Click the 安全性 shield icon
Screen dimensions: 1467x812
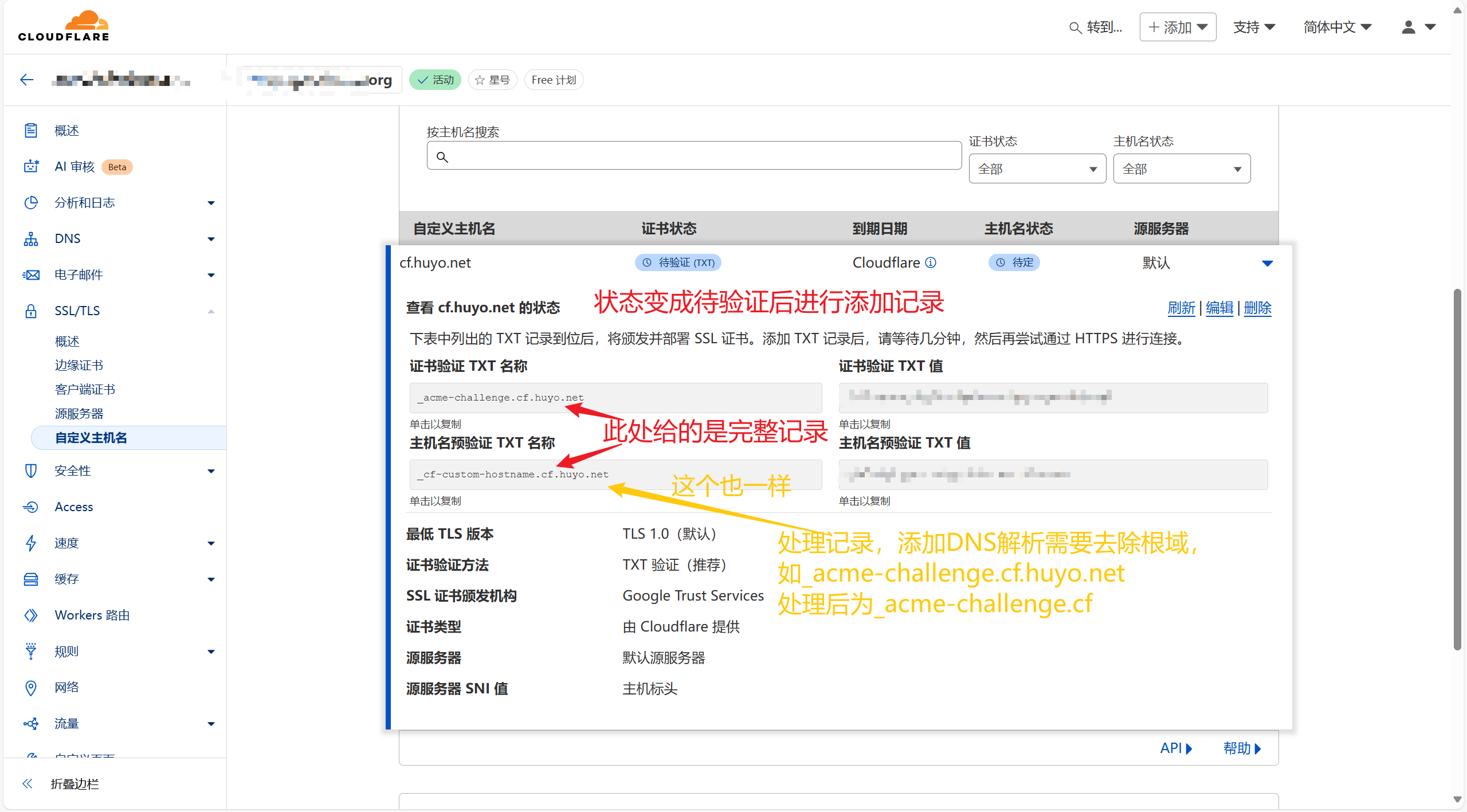(x=31, y=470)
